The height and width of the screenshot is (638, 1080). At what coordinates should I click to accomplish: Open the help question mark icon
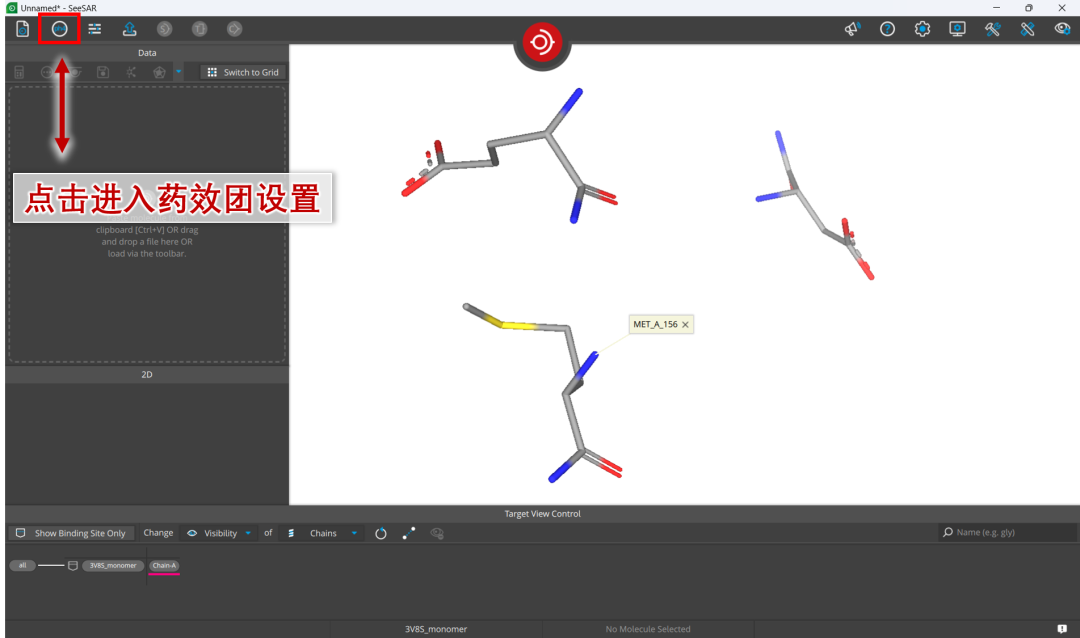887,29
